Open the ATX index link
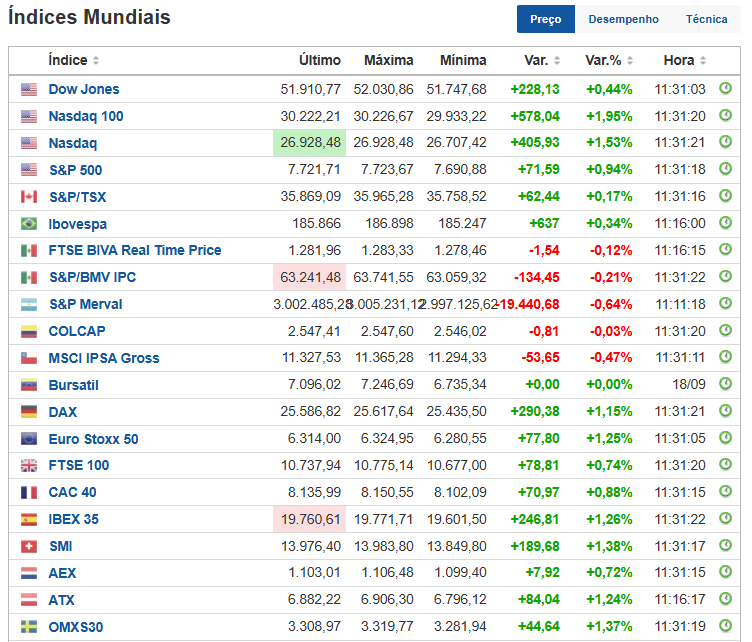The height and width of the screenshot is (642, 752). coord(61,600)
